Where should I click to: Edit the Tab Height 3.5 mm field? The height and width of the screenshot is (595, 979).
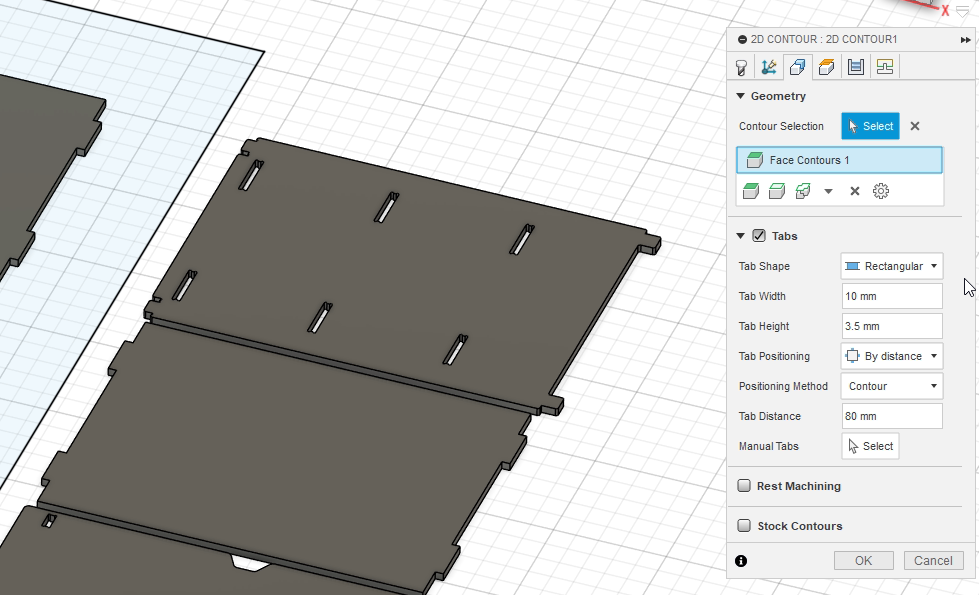click(892, 326)
